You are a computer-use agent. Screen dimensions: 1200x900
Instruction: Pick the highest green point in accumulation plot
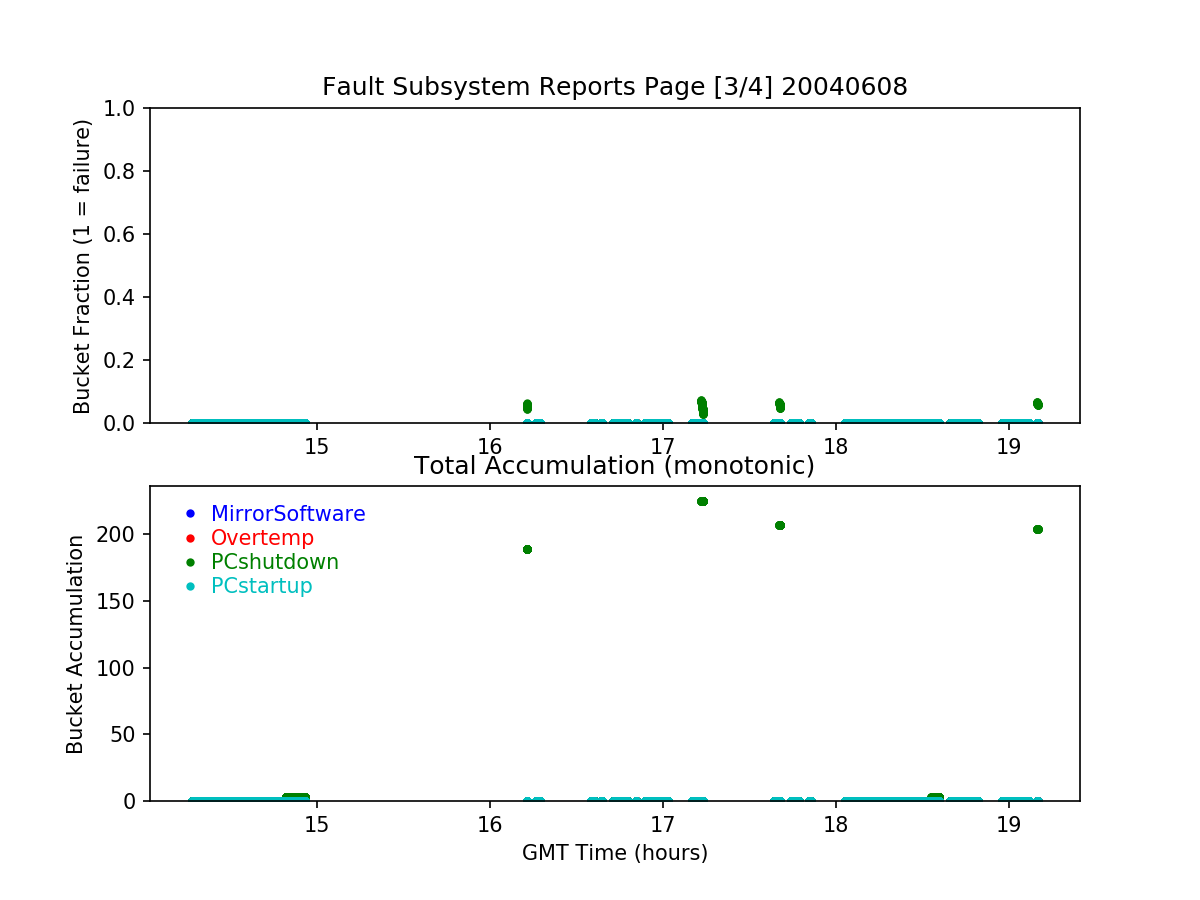[x=702, y=501]
